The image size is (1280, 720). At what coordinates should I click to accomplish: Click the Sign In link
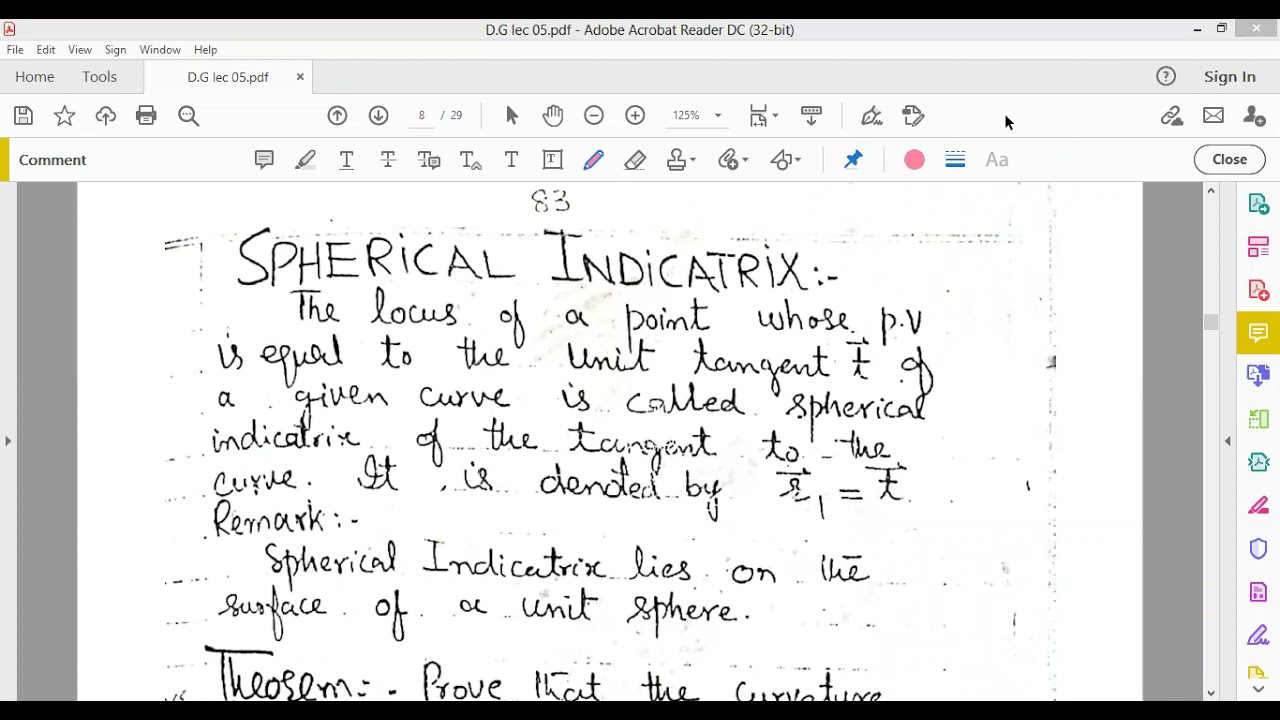1230,77
